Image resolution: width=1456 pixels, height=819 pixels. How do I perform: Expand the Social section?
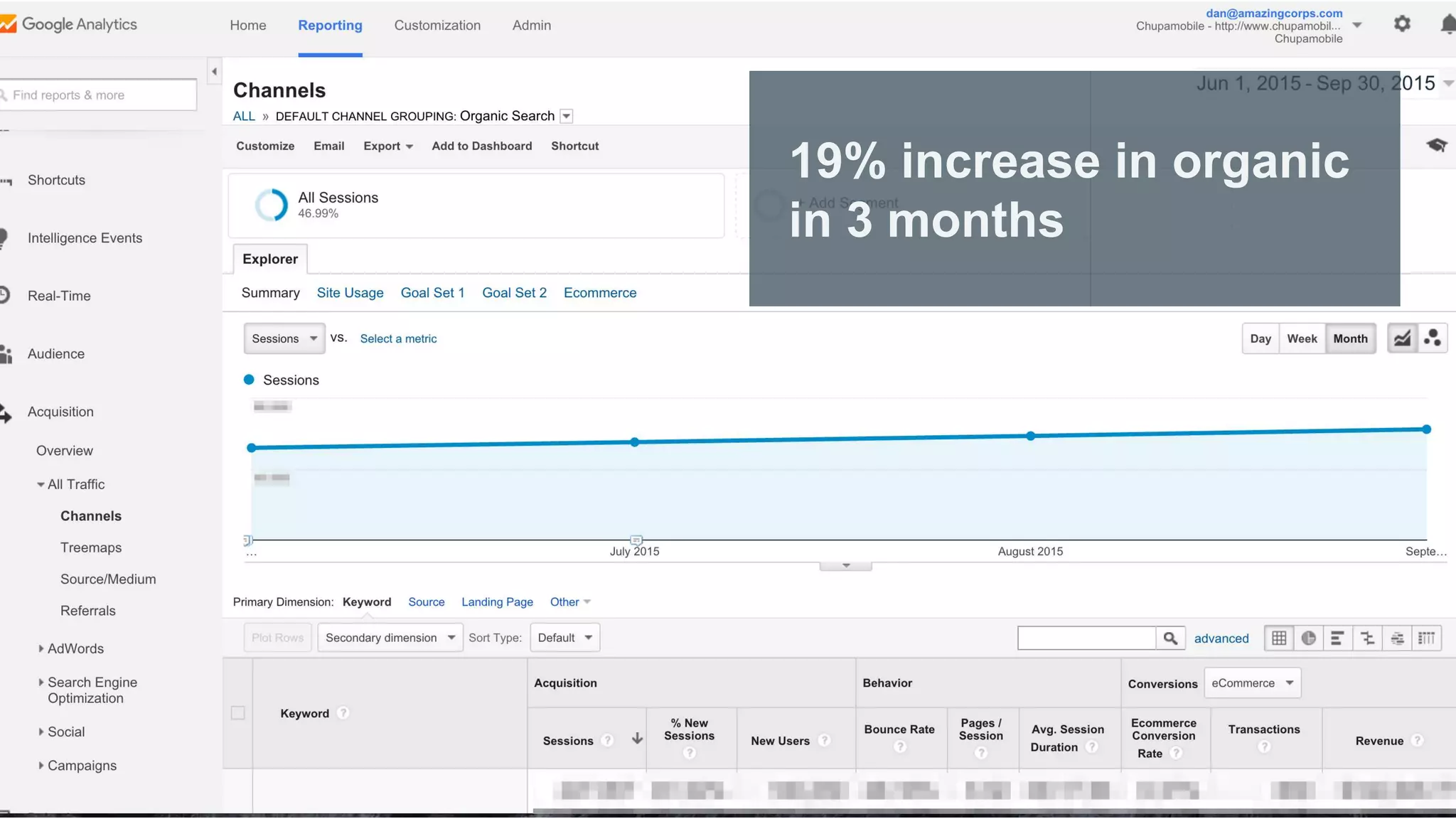click(41, 732)
